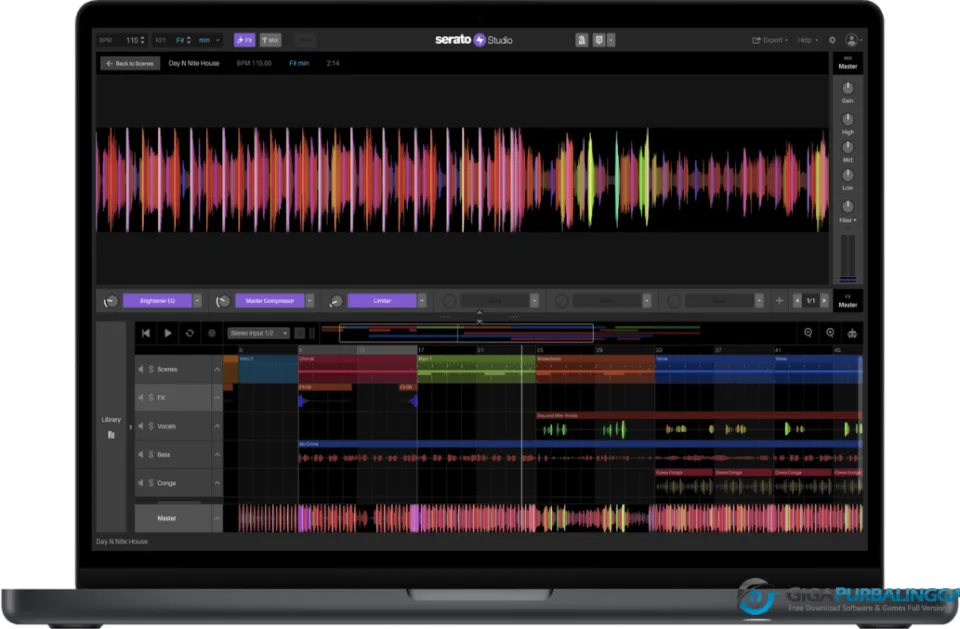This screenshot has width=960, height=629.
Task: Click the green Main scene block in timeline
Action: pos(476,369)
